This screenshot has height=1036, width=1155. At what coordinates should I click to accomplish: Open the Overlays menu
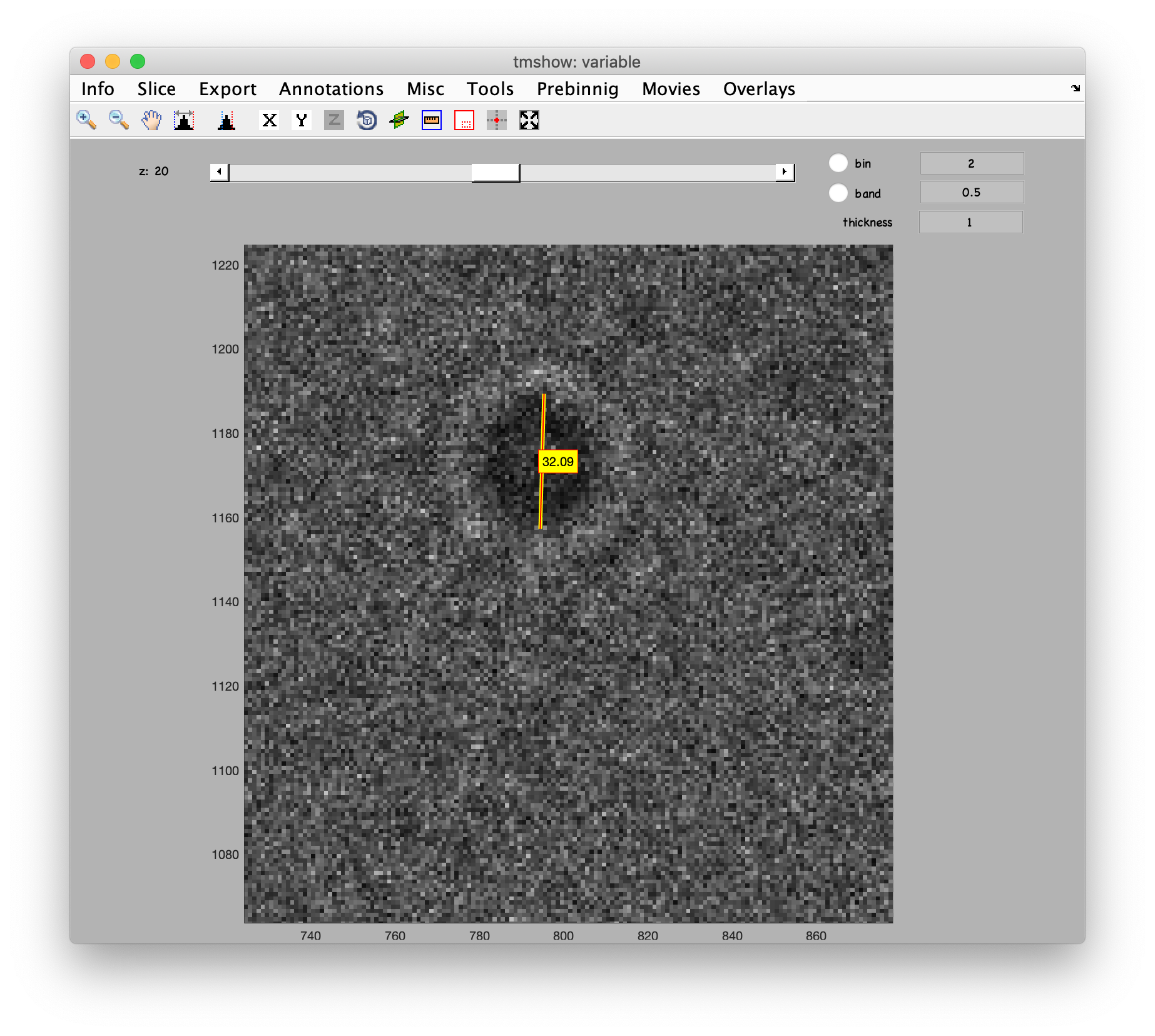click(759, 89)
